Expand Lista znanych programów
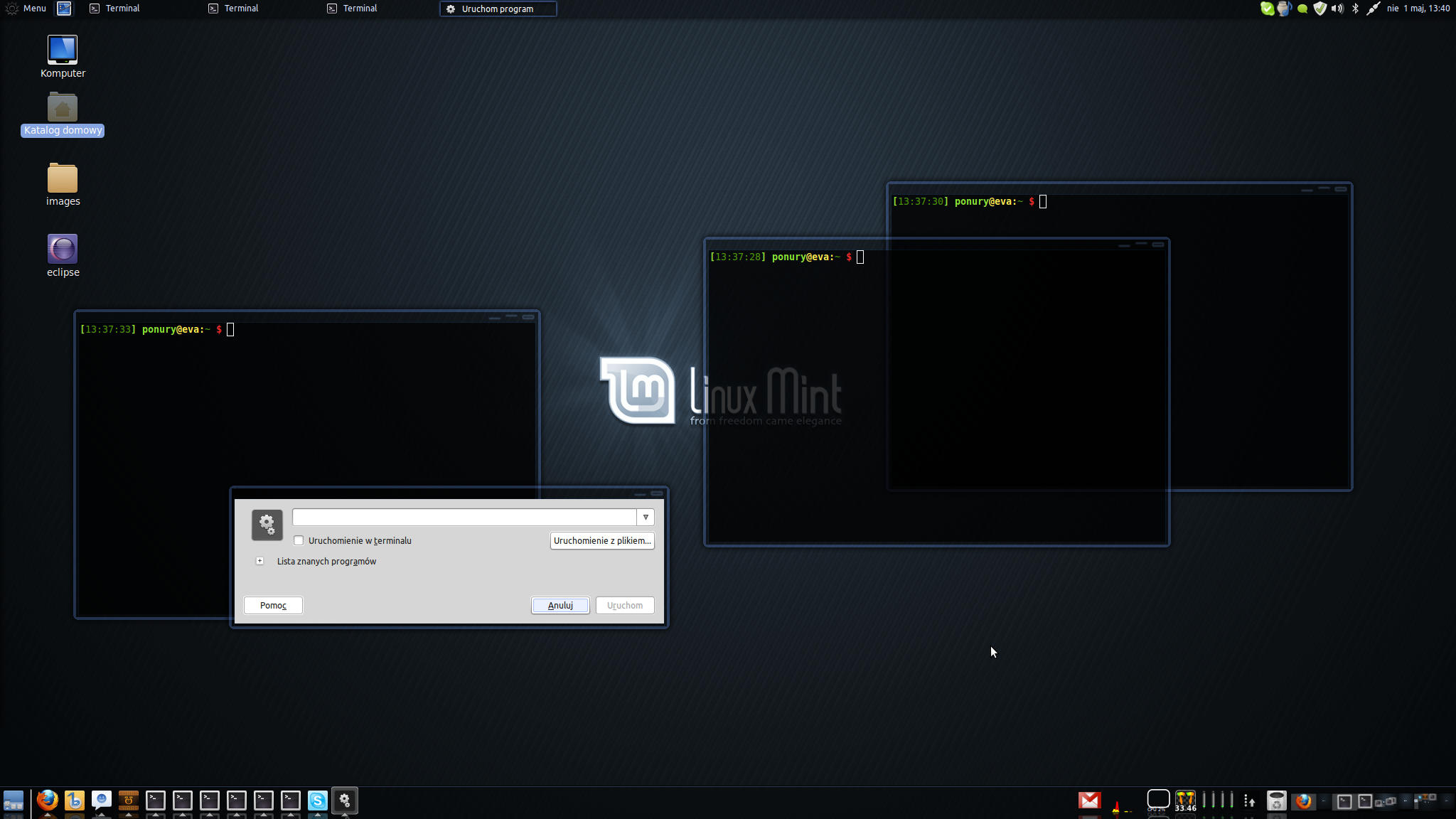 260,561
